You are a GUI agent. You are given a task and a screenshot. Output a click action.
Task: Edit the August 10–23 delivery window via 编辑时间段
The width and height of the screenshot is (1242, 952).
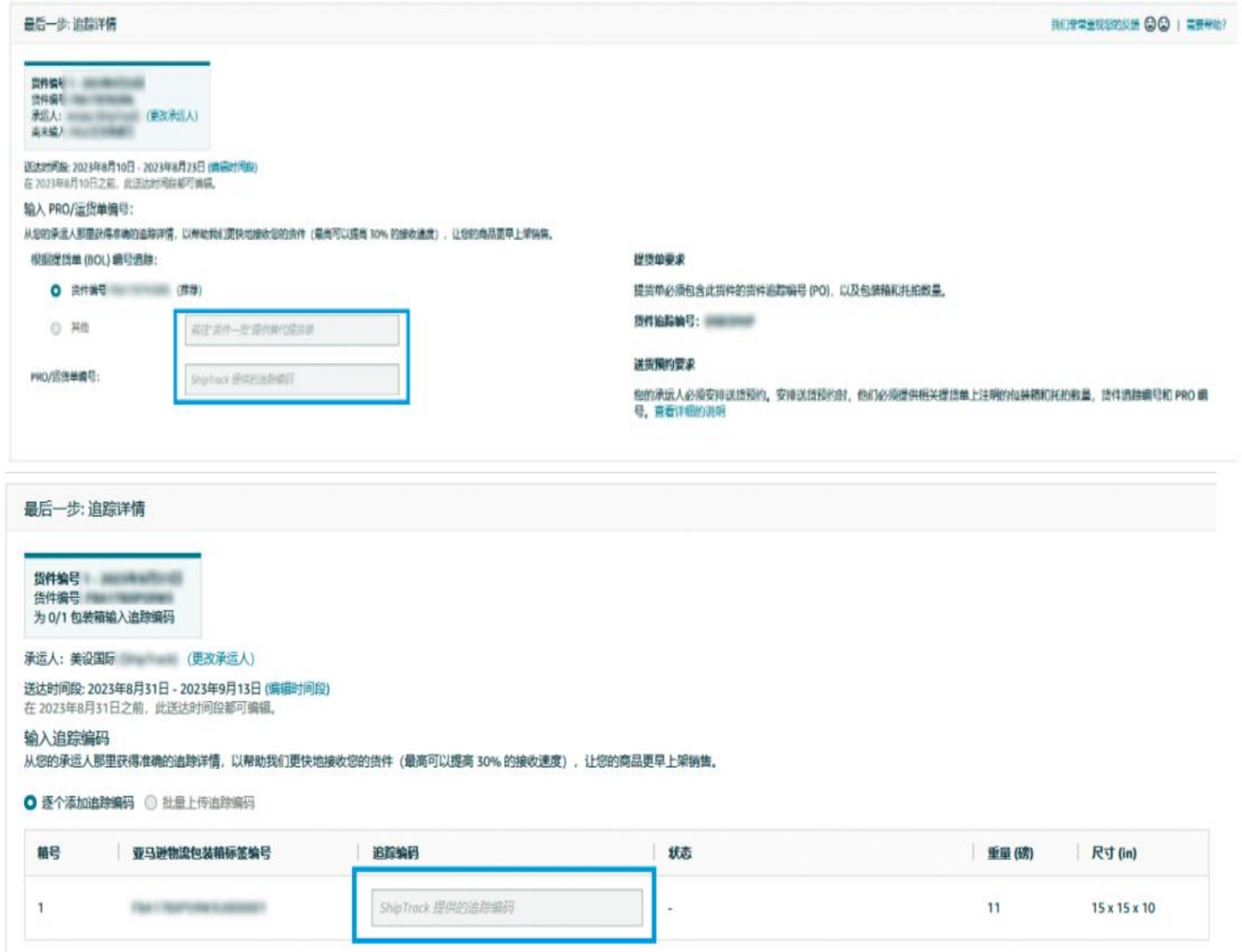tap(232, 167)
